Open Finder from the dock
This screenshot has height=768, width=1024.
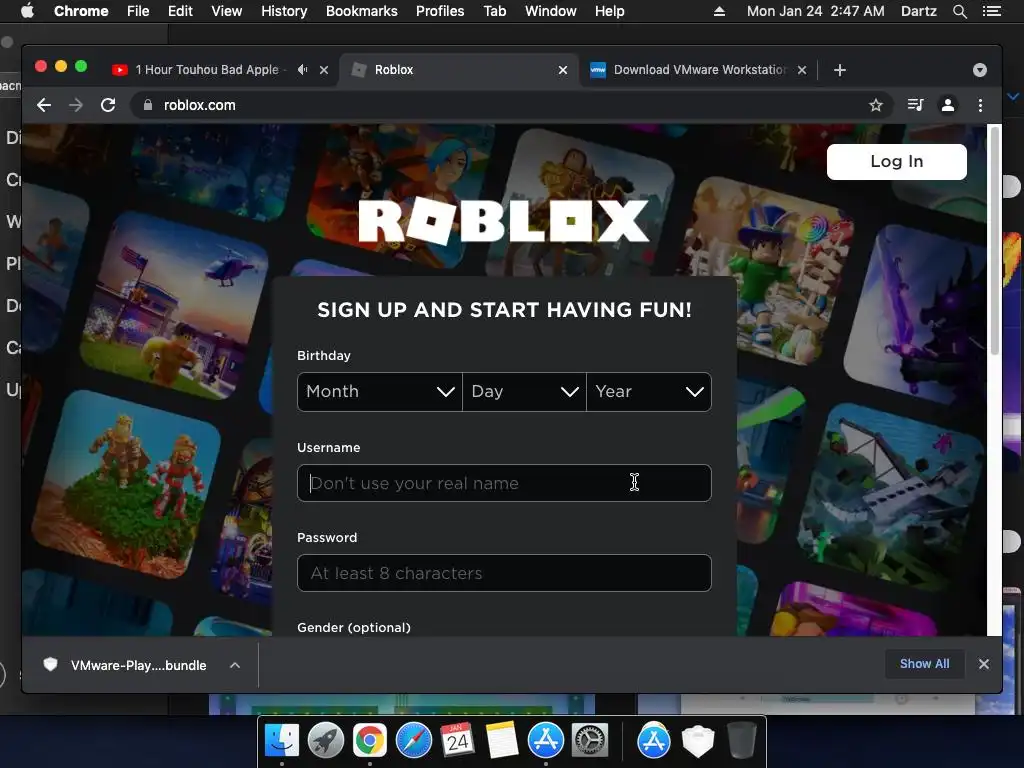(x=282, y=741)
